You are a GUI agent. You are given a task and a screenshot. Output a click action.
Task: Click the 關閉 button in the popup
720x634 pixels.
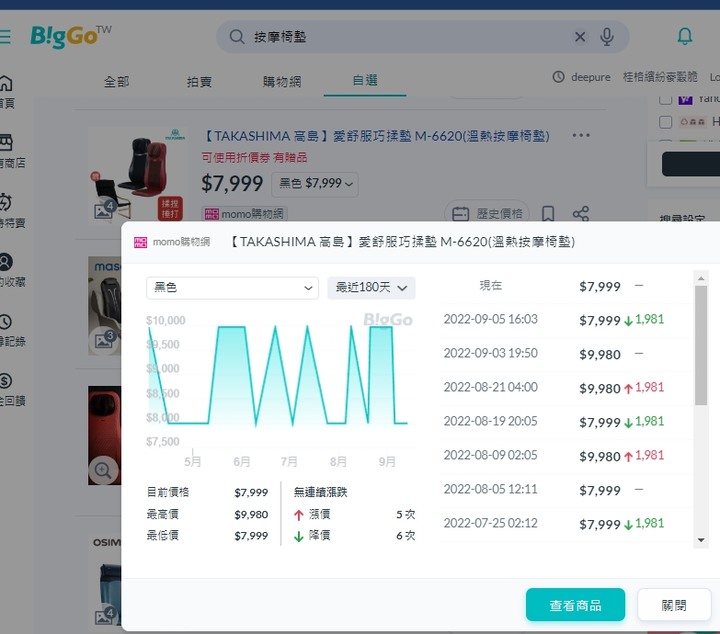(x=674, y=605)
